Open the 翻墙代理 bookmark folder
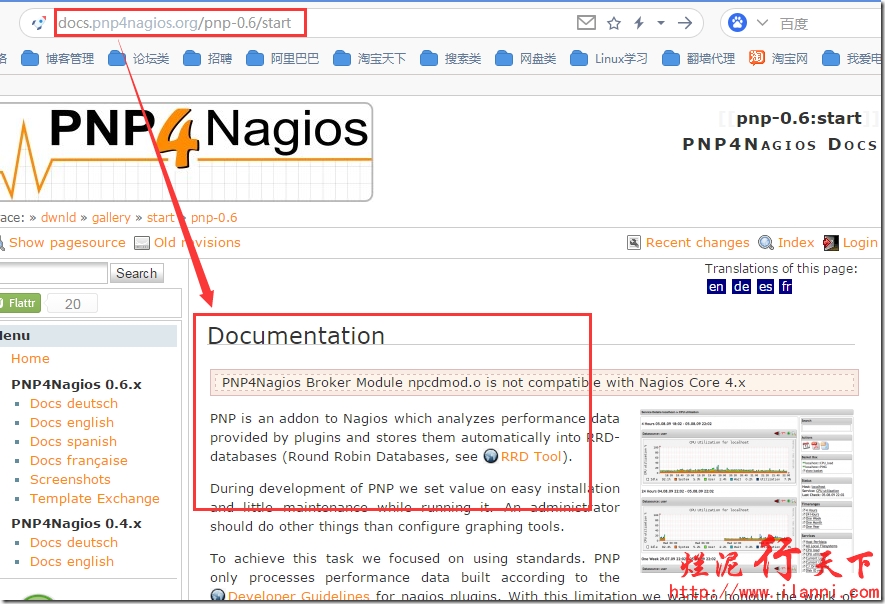 tap(698, 58)
